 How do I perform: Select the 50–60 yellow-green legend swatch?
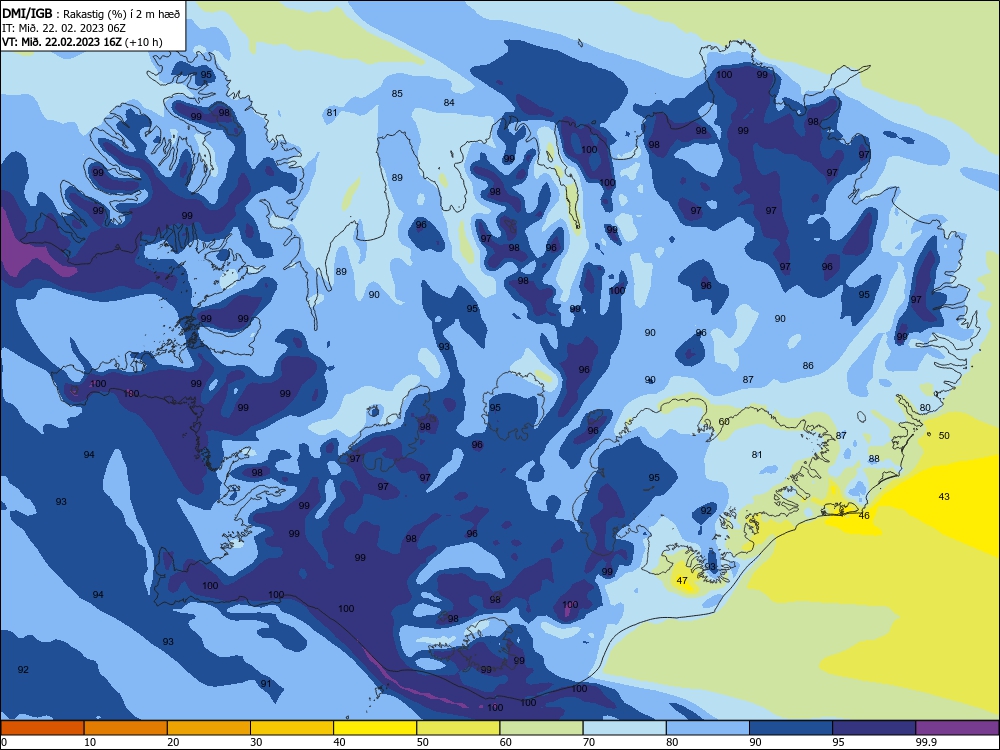(x=458, y=728)
